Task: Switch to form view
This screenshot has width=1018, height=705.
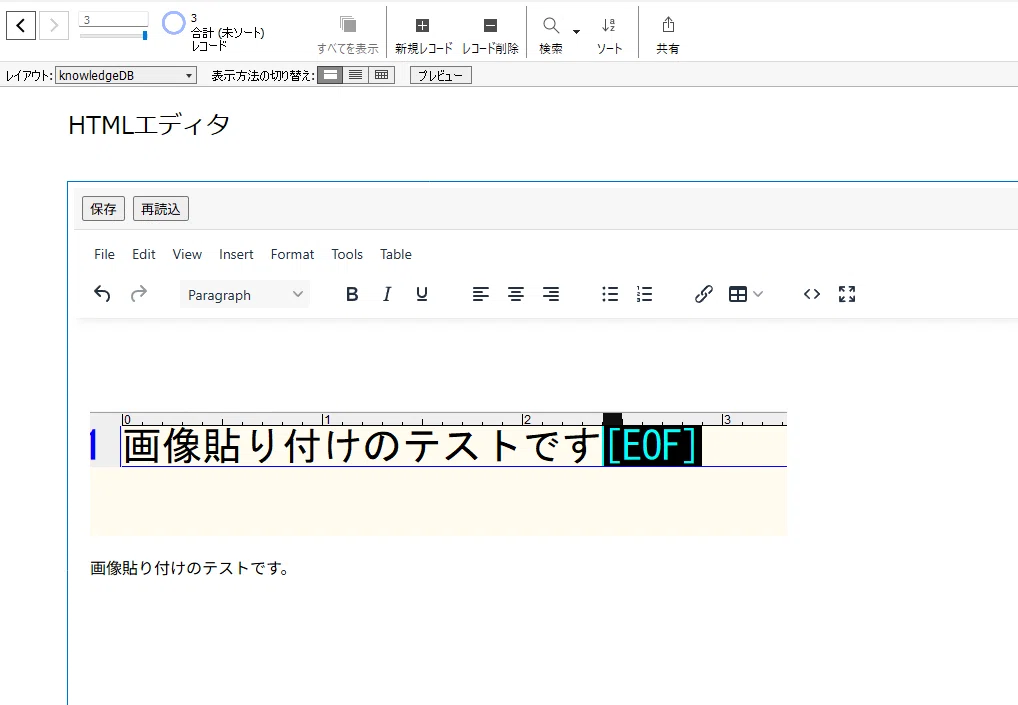Action: [330, 75]
